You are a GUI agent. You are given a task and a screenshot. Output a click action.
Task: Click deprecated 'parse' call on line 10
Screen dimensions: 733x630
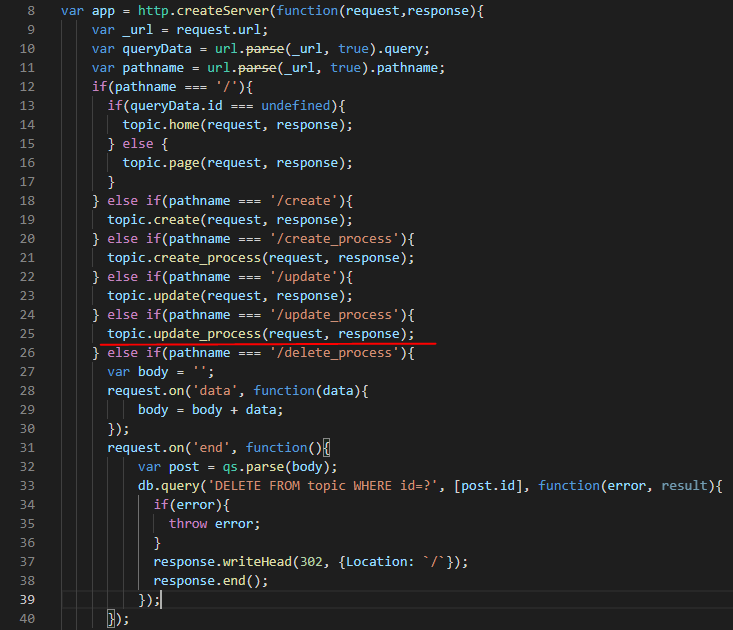(265, 49)
